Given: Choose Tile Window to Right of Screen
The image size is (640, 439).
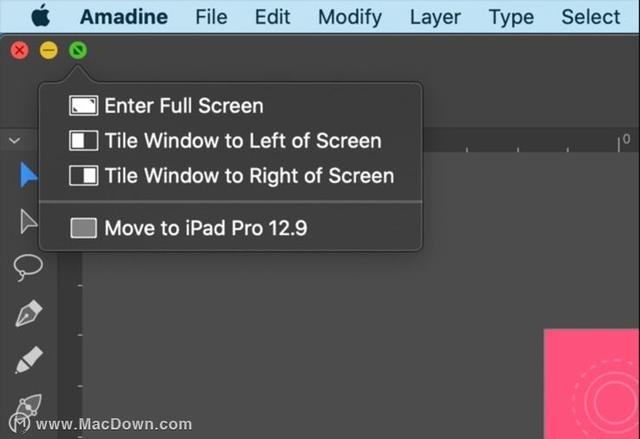Looking at the screenshot, I should (248, 176).
